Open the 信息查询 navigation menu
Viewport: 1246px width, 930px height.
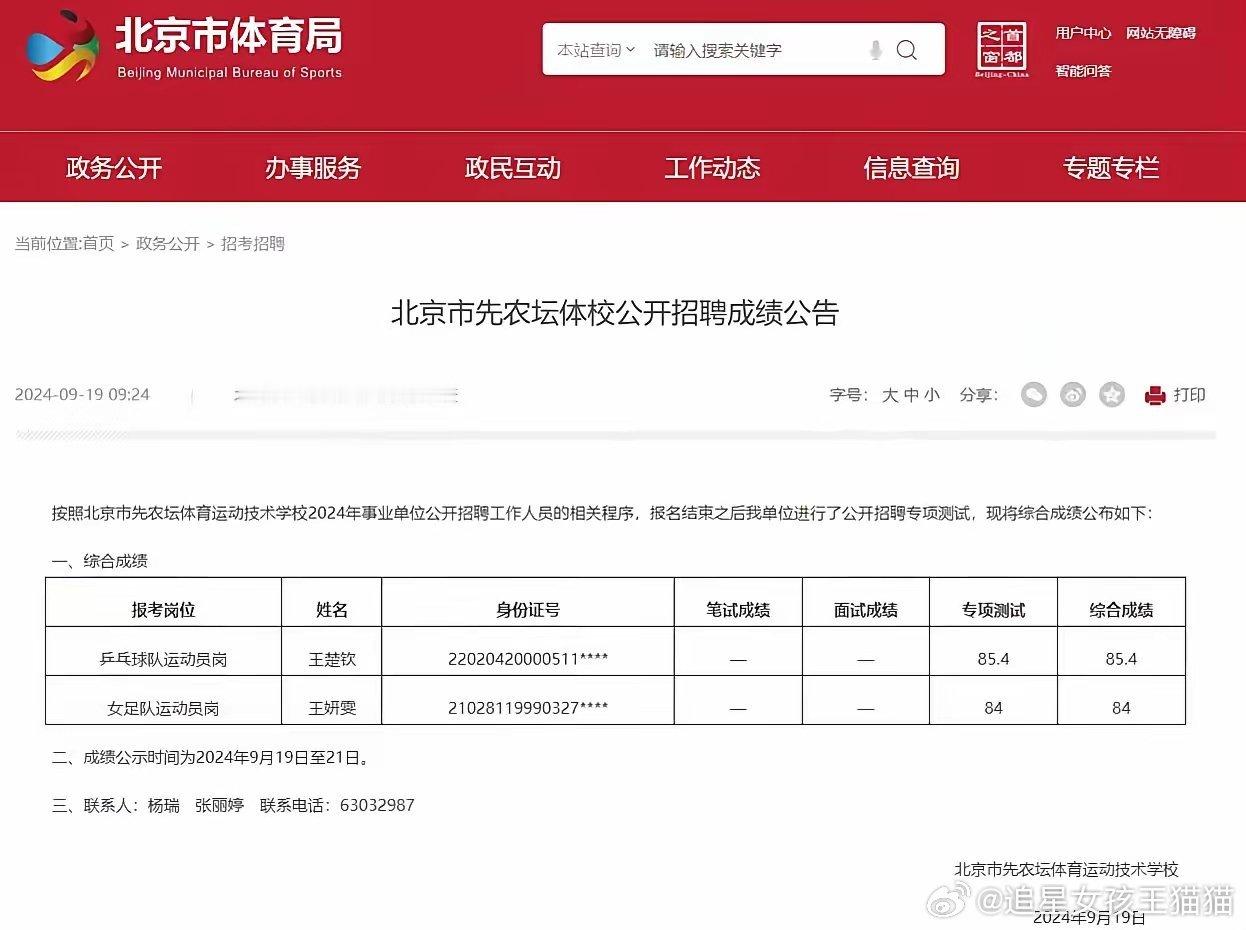coord(912,168)
